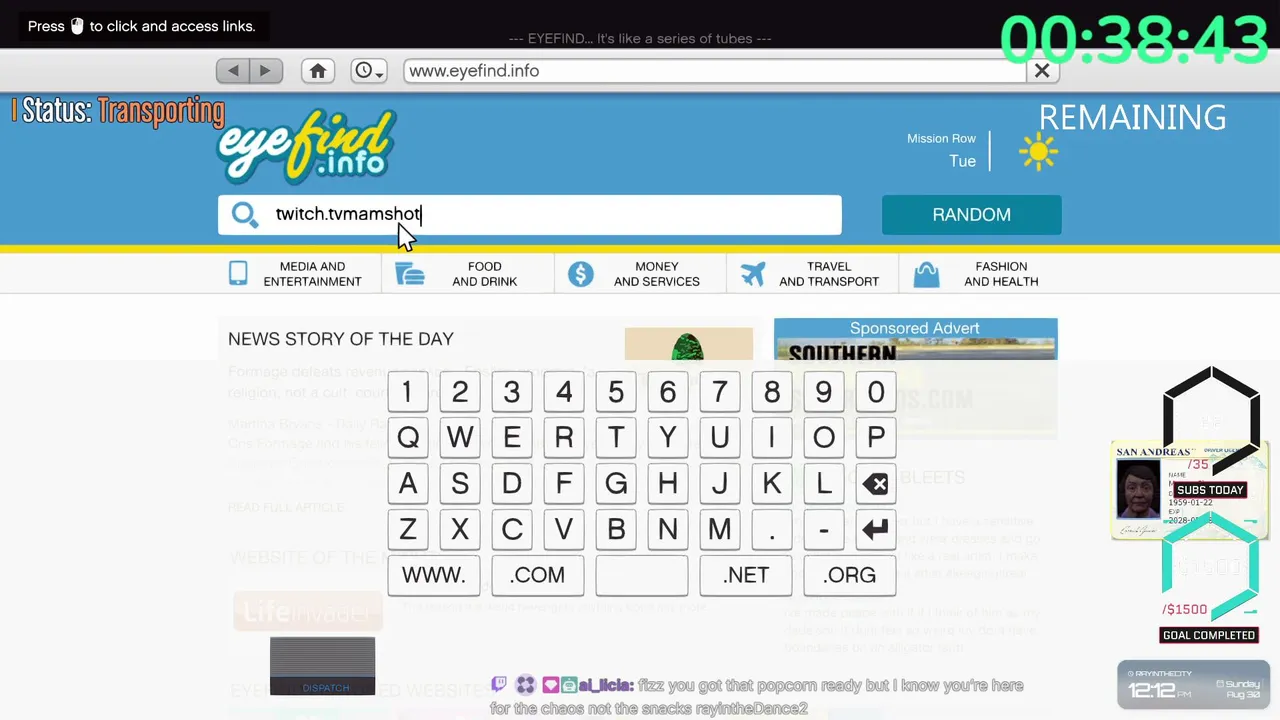1280x720 pixels.
Task: Click the Money and Services dollar icon
Action: click(x=581, y=273)
